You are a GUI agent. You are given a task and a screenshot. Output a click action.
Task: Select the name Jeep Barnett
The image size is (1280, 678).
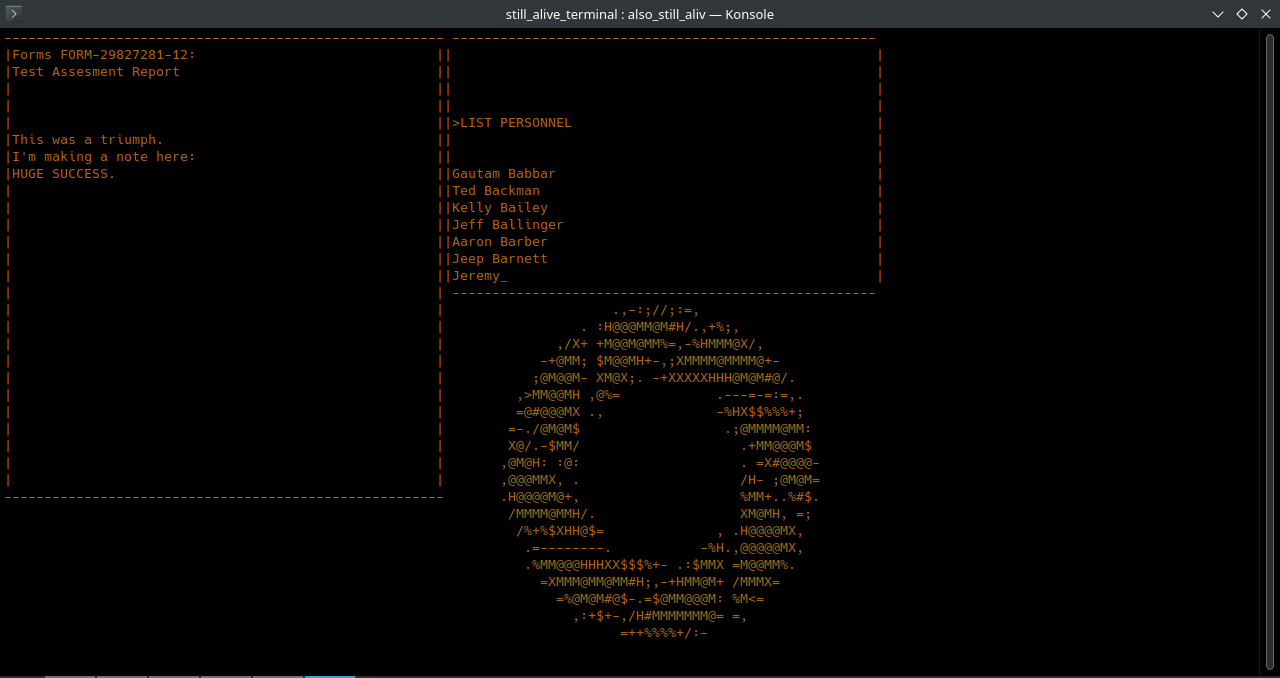click(500, 259)
